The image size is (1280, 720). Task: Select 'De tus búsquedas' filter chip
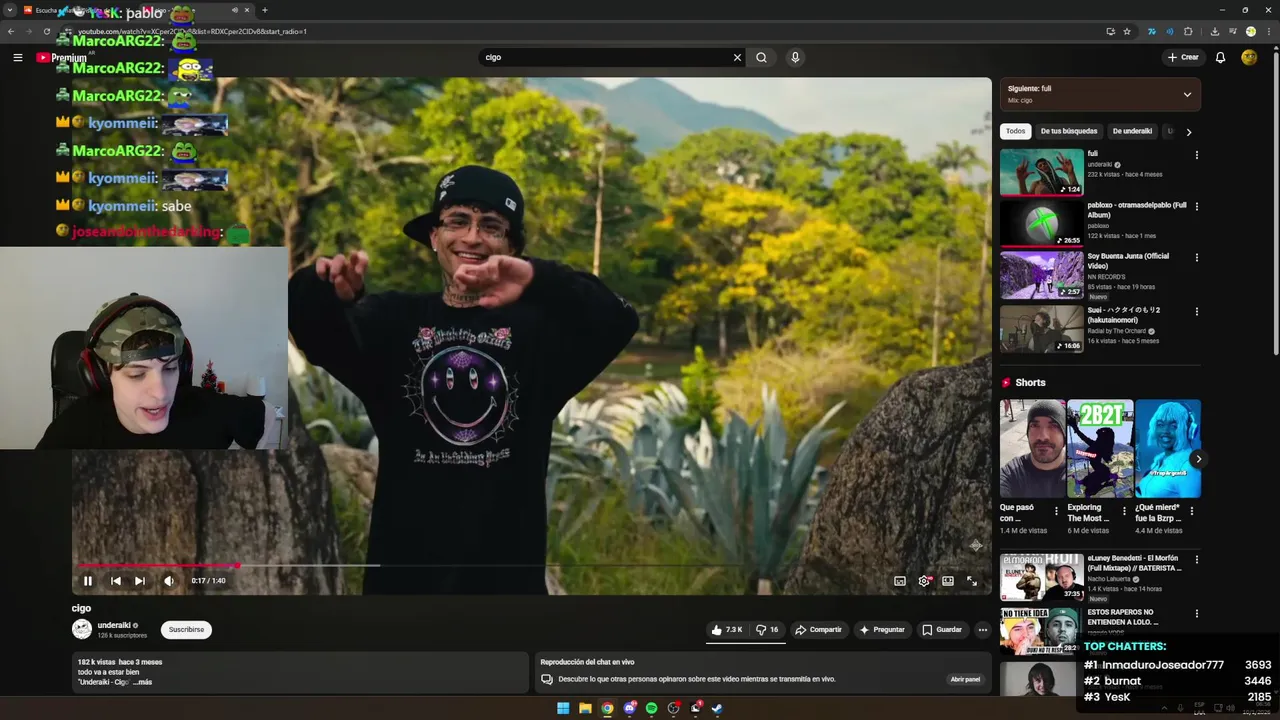1068,131
